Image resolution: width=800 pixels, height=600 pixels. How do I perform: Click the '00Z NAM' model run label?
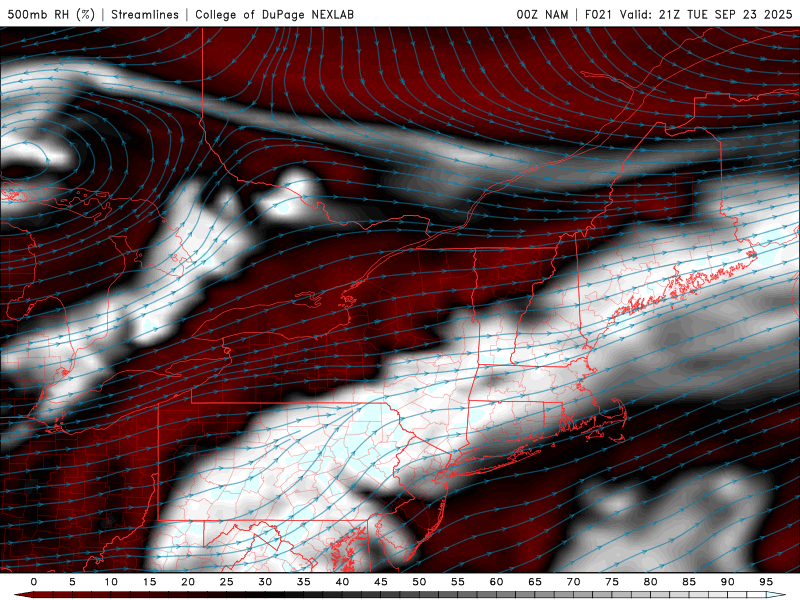542,14
